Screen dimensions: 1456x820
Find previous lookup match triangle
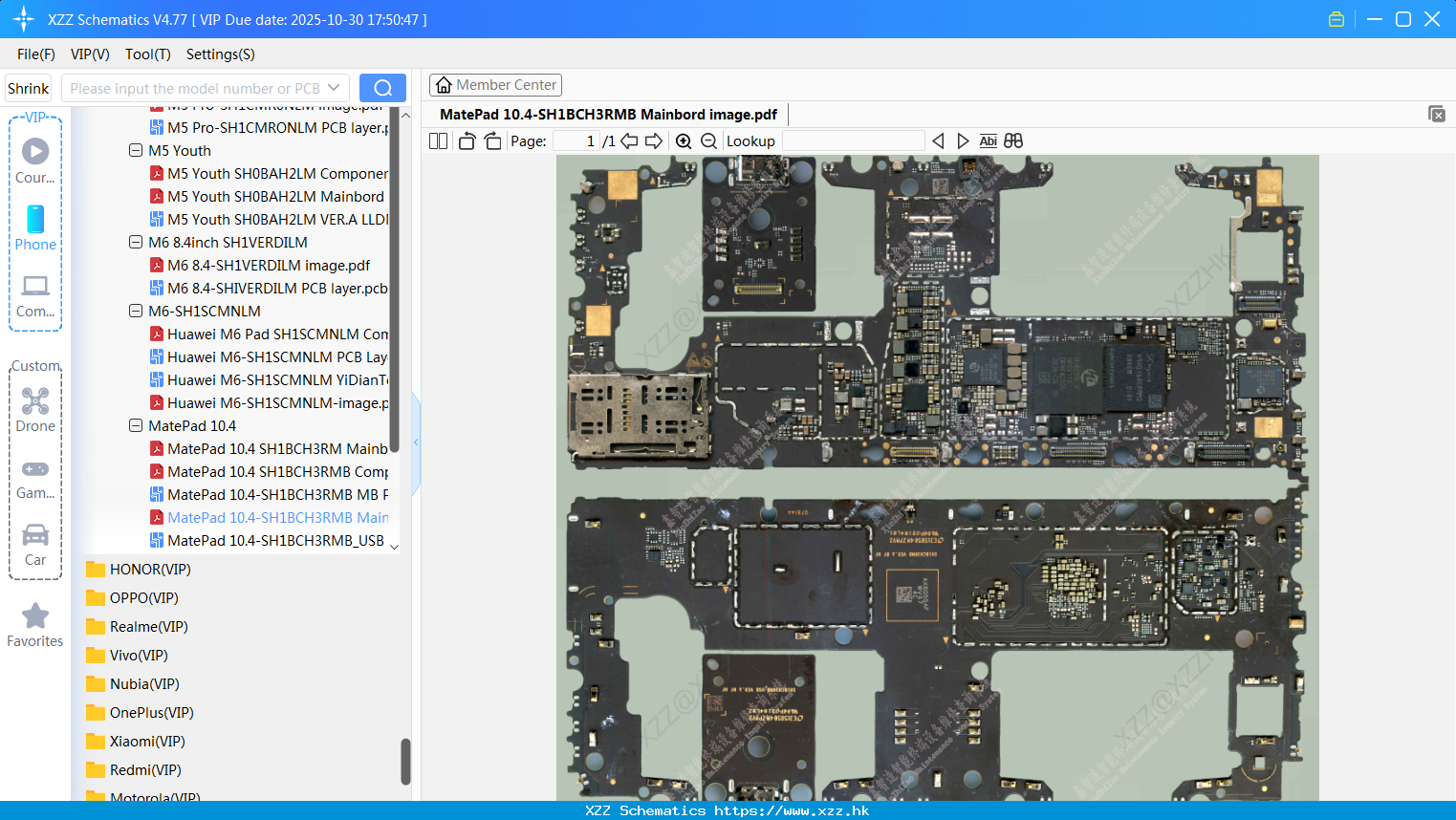938,141
